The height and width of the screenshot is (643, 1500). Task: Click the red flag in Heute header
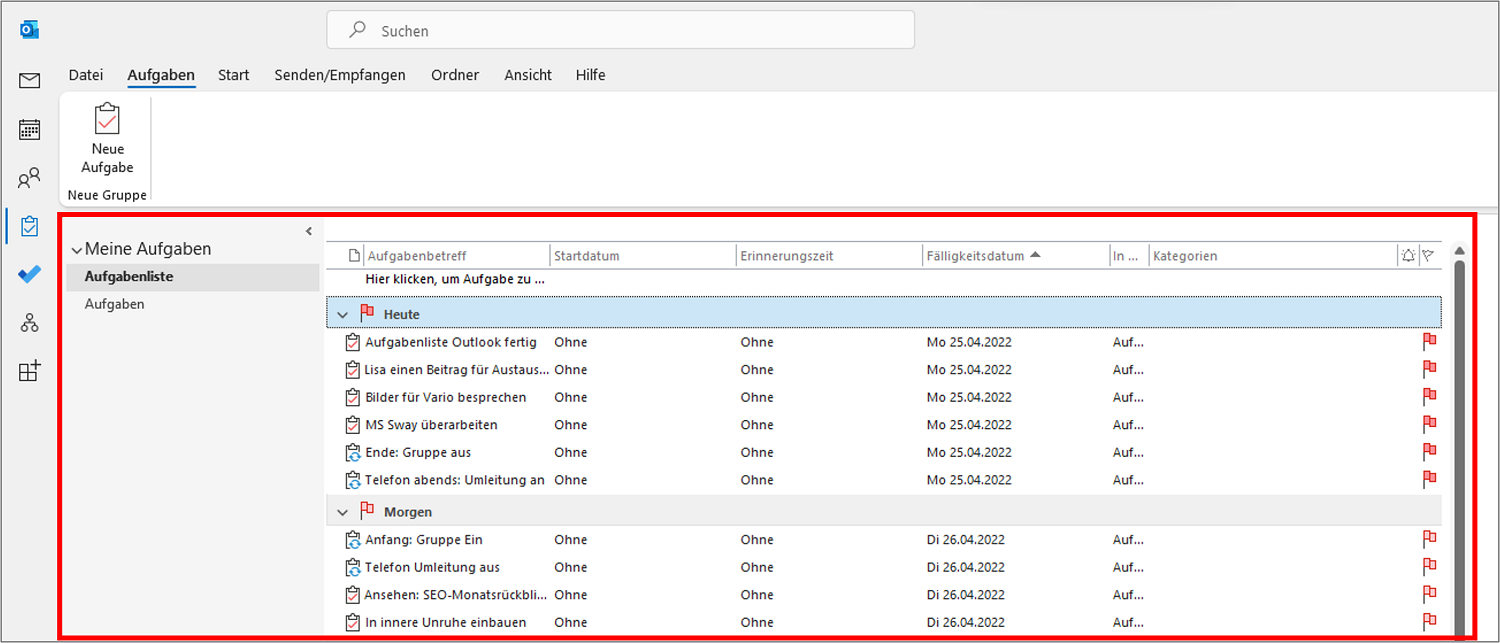(x=366, y=314)
